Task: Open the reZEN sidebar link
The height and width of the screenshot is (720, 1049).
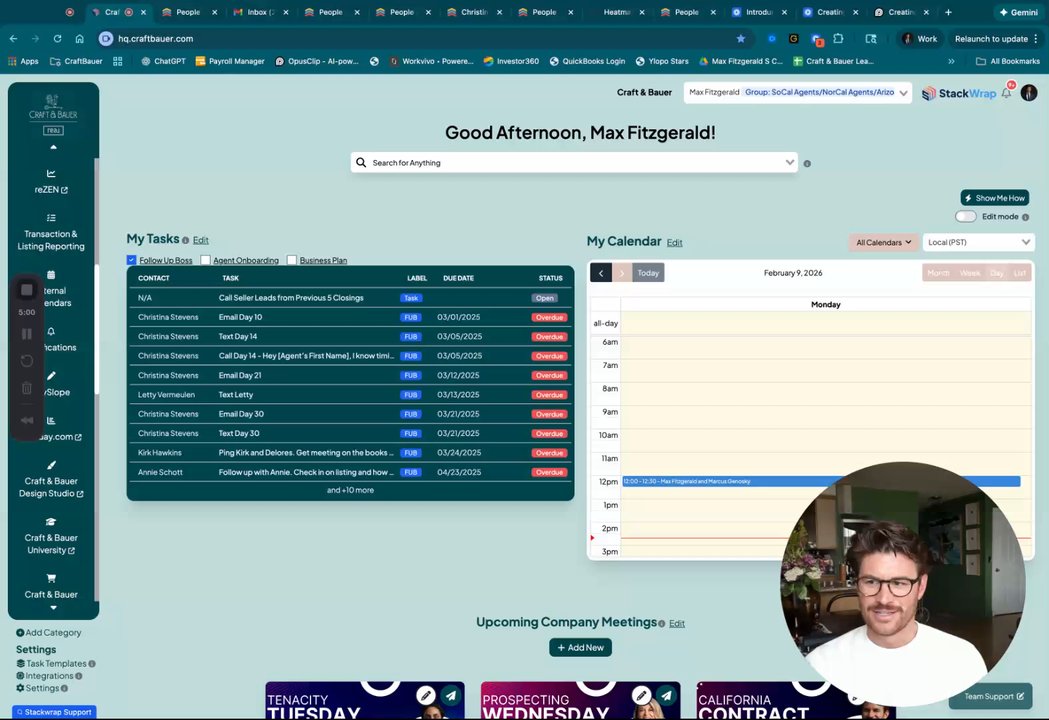Action: point(51,182)
